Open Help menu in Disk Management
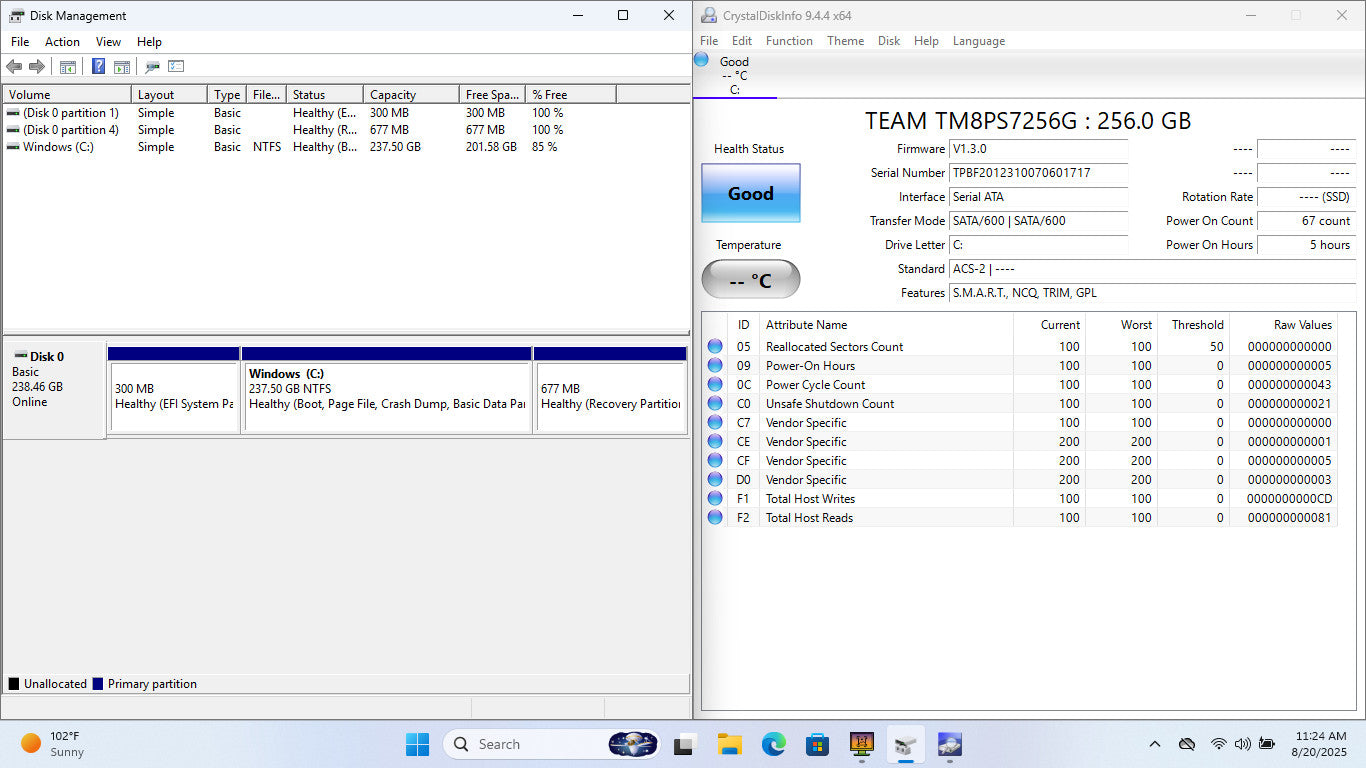 pyautogui.click(x=149, y=42)
